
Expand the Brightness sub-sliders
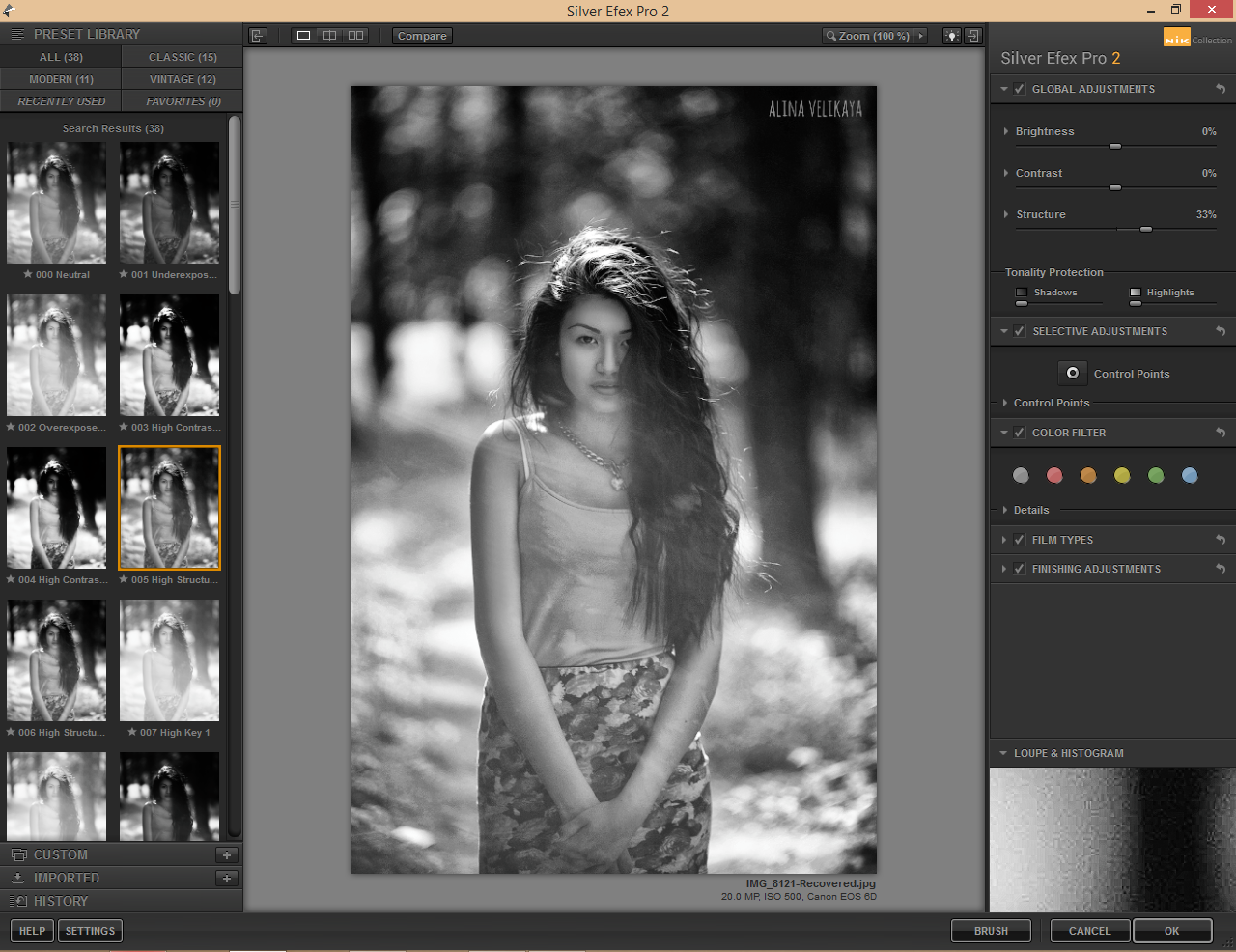coord(1006,131)
